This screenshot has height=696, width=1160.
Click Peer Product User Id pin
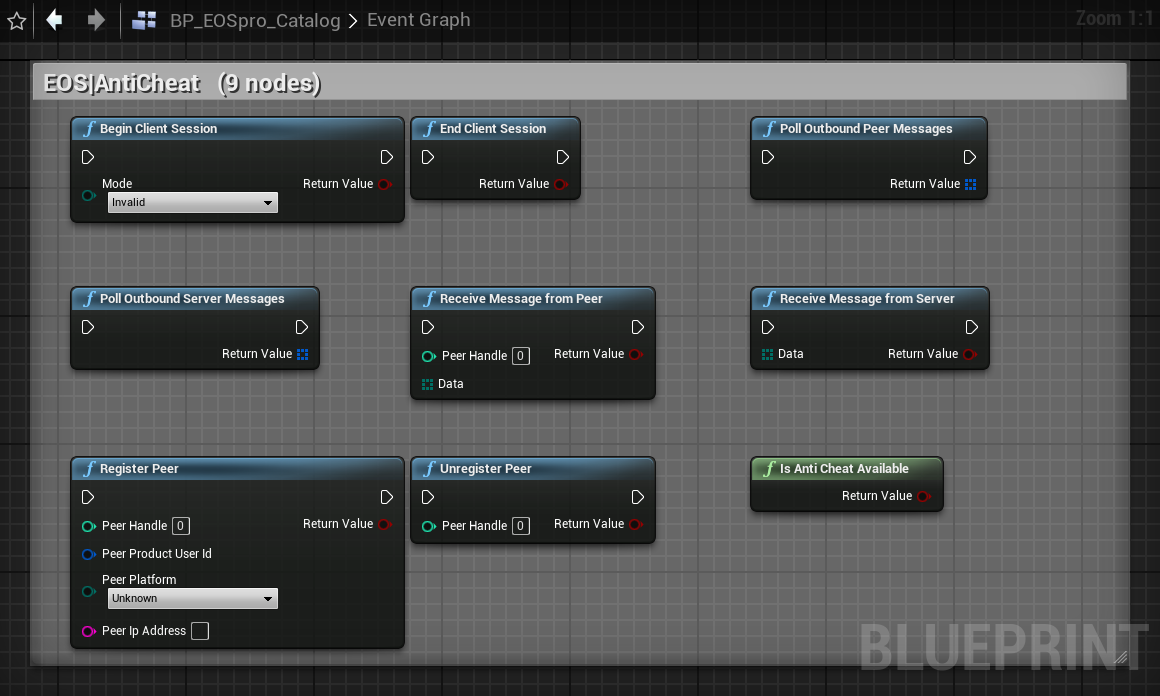click(89, 554)
